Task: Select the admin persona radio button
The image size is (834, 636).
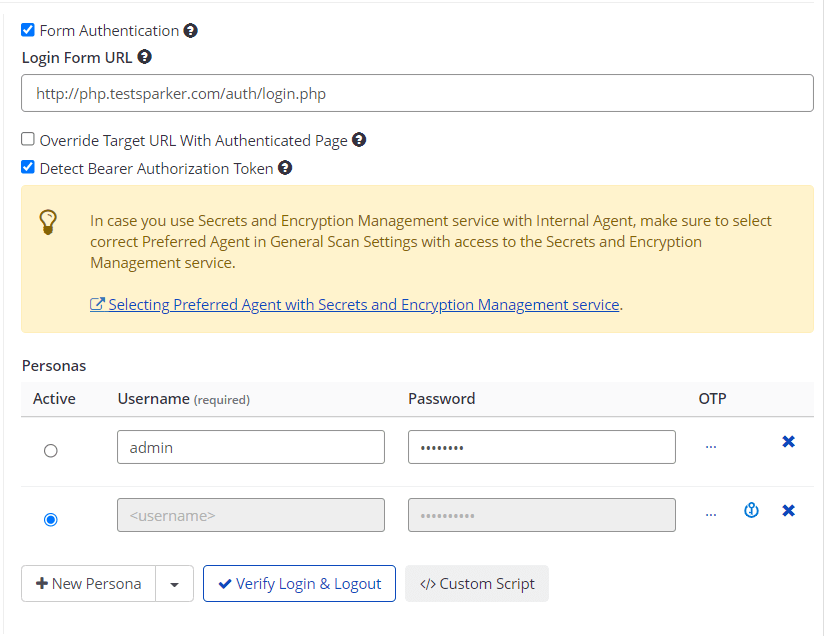Action: click(50, 450)
